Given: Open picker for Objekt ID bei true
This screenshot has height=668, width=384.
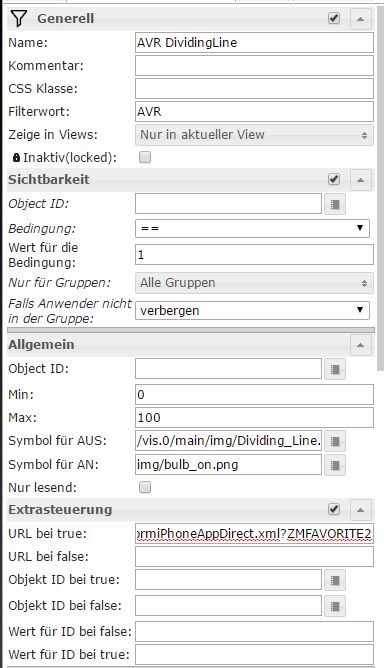Looking at the screenshot, I should coord(335,580).
